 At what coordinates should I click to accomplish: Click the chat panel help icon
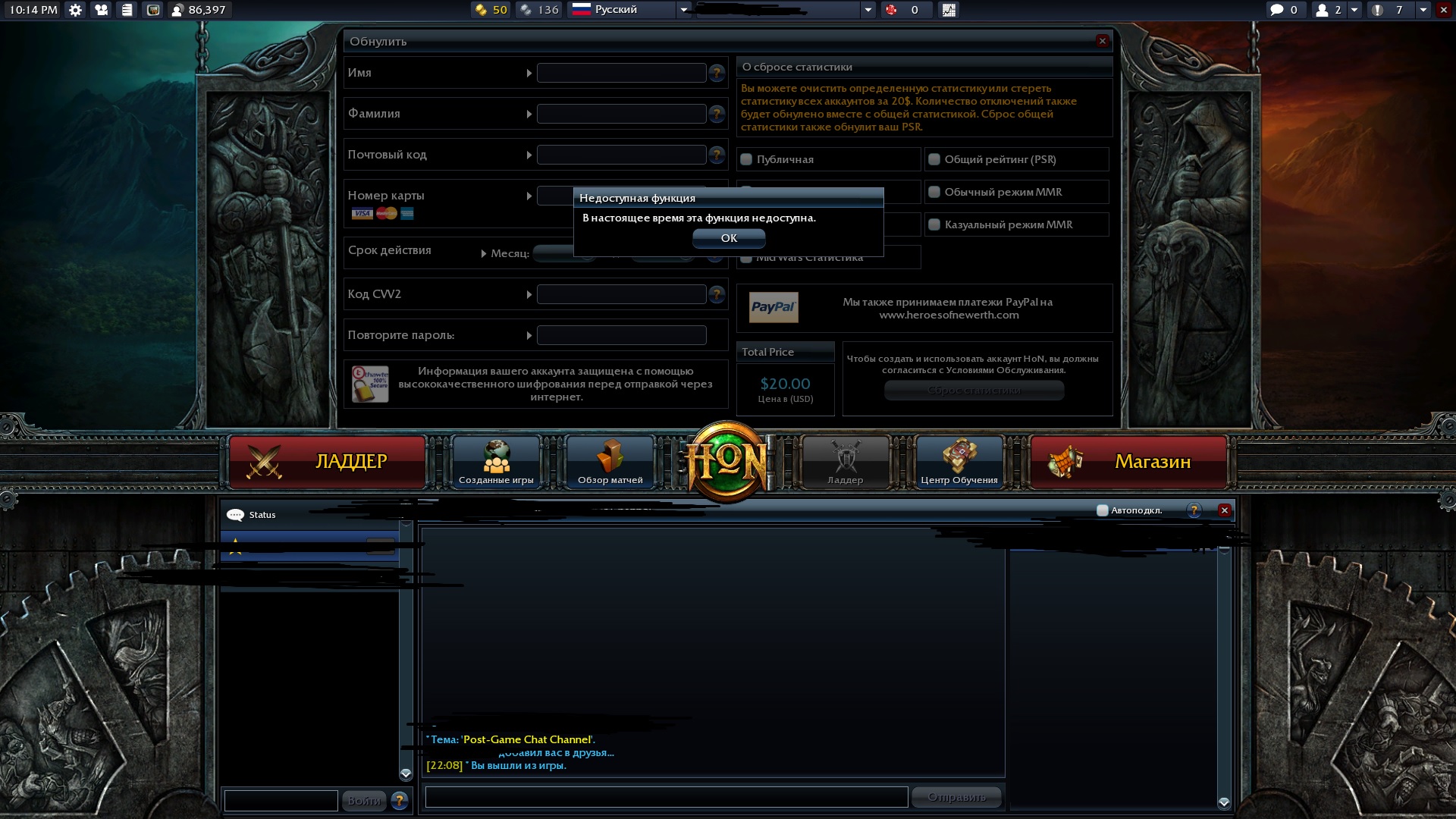tap(1194, 510)
